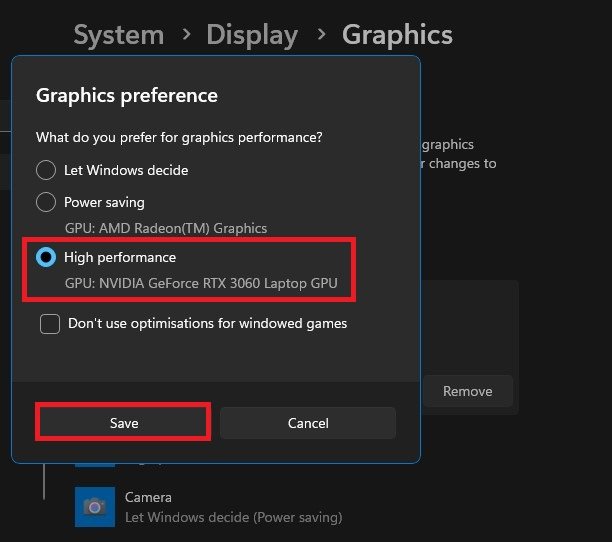Go to Display in the breadcrumb

252,35
